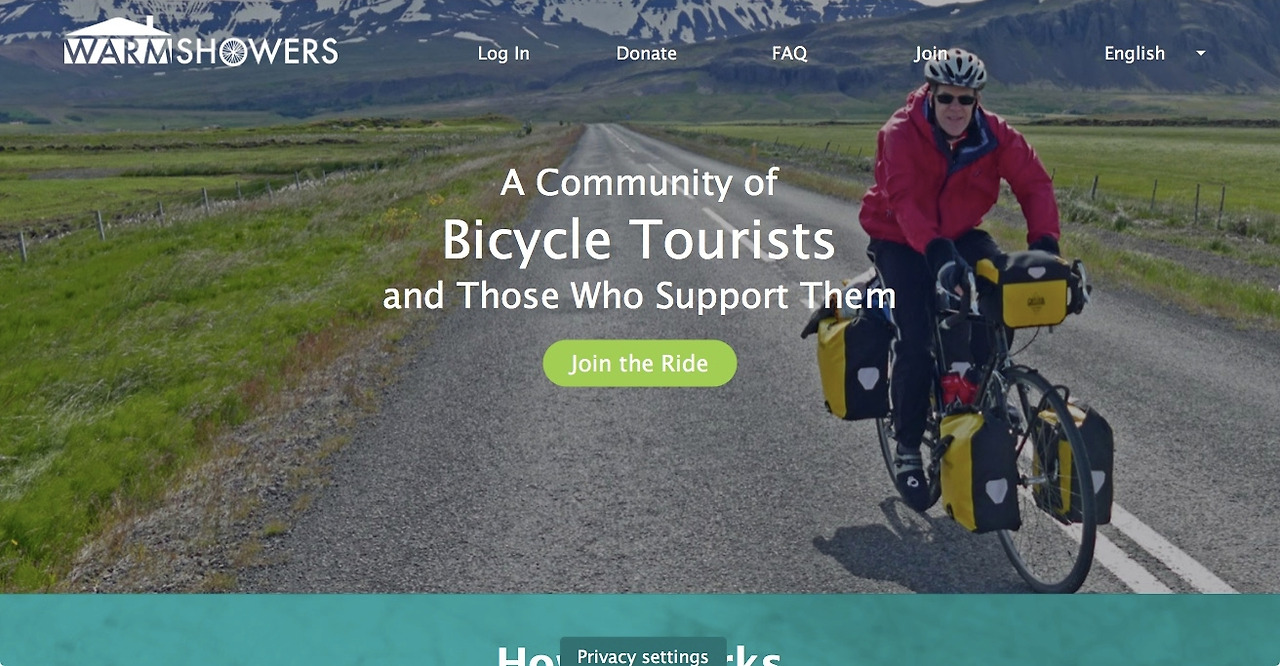Click the and Those Who Support Them text
This screenshot has width=1280, height=666.
639,296
